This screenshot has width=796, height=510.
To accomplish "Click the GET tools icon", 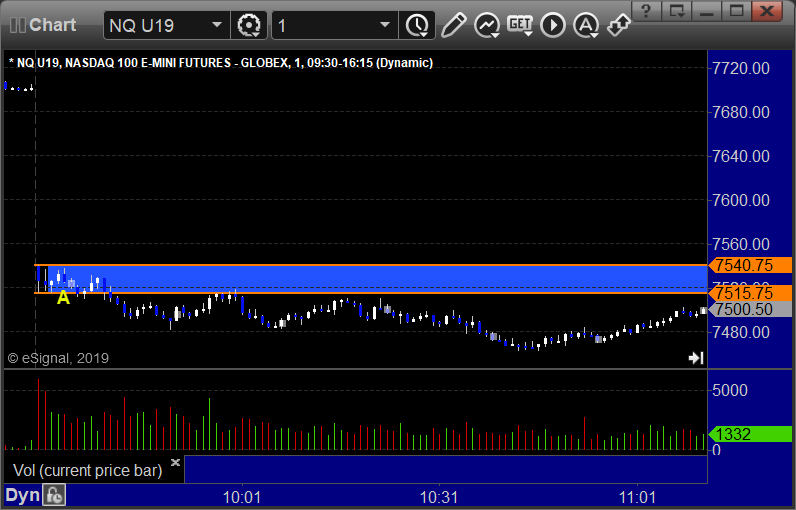I will click(520, 24).
